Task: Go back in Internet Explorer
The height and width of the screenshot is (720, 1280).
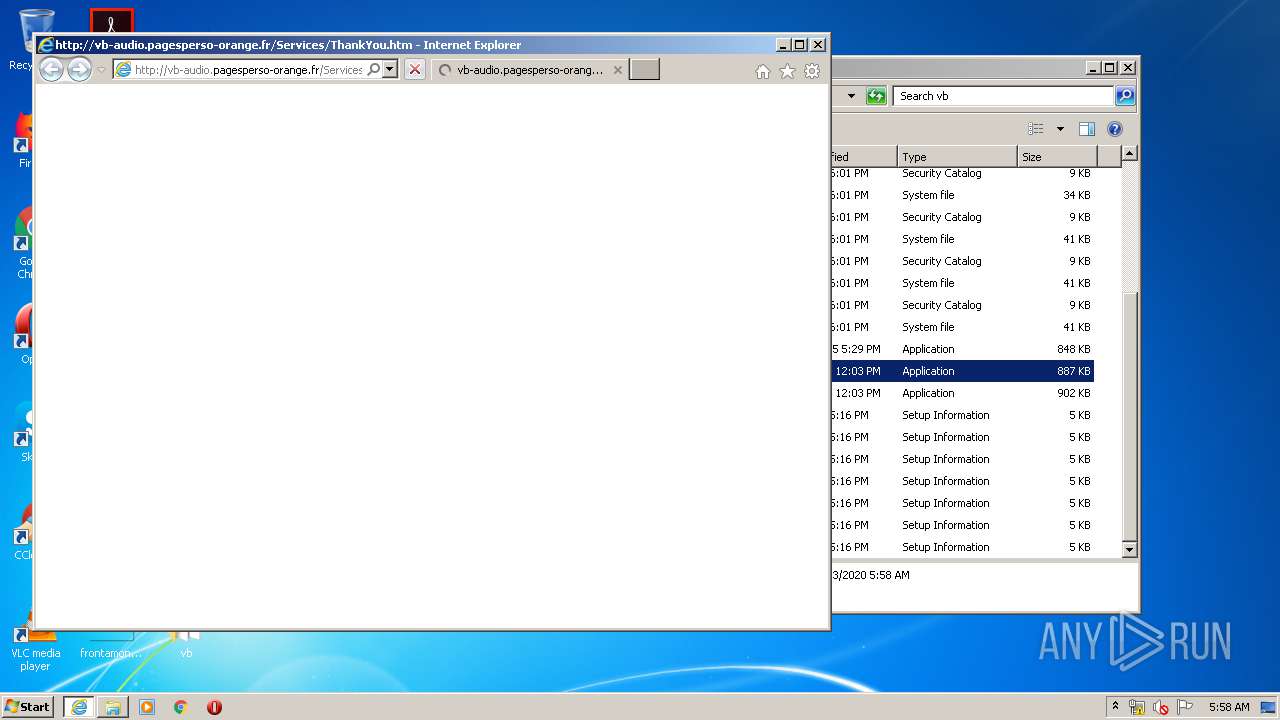Action: [x=51, y=69]
